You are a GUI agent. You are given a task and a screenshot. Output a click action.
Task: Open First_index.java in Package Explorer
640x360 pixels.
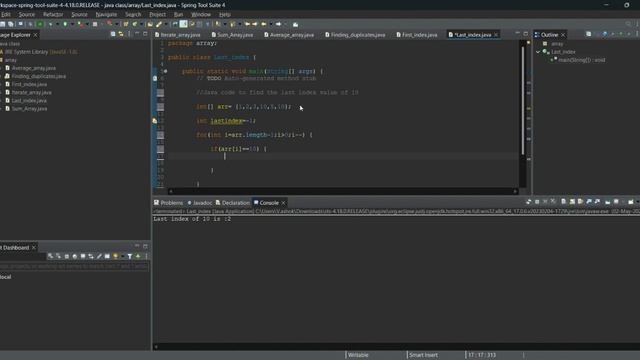click(x=29, y=84)
